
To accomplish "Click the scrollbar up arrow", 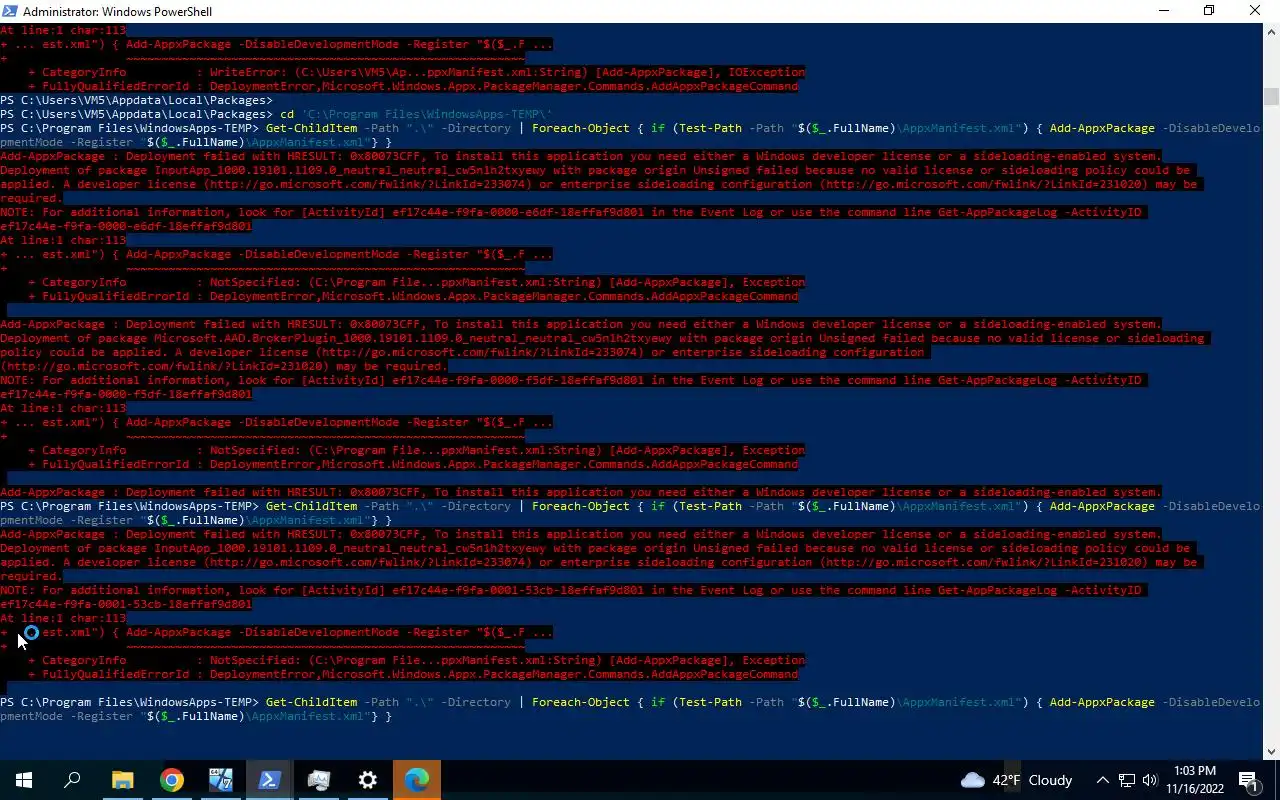I will click(x=1271, y=31).
